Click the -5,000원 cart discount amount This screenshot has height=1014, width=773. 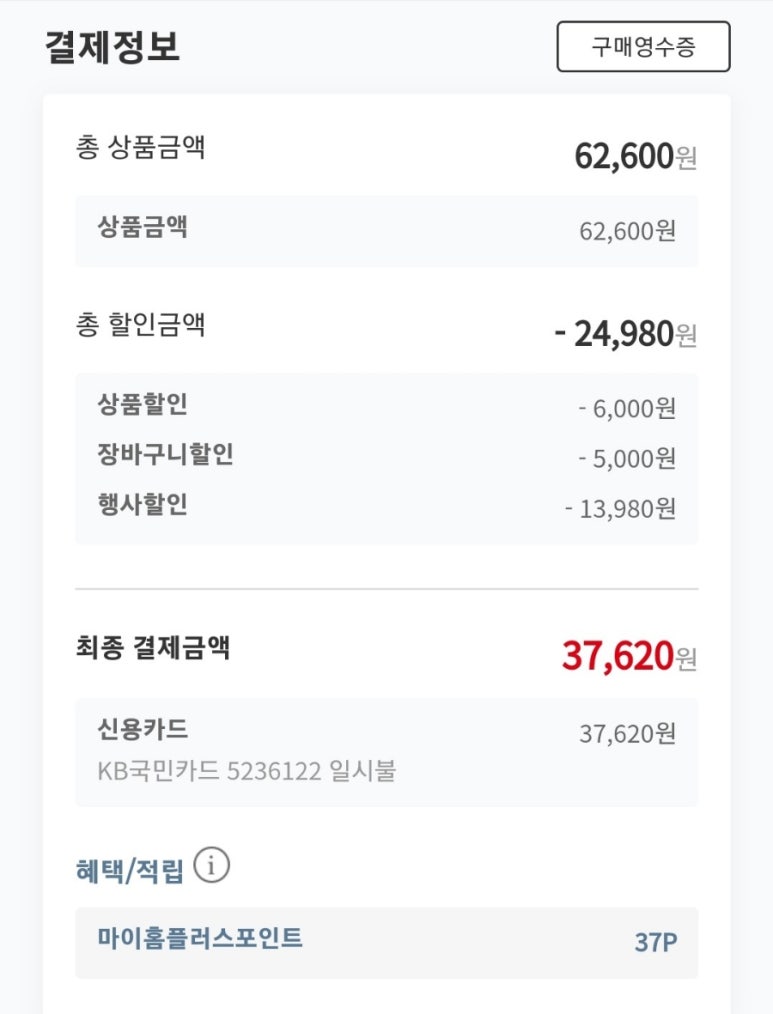point(627,458)
